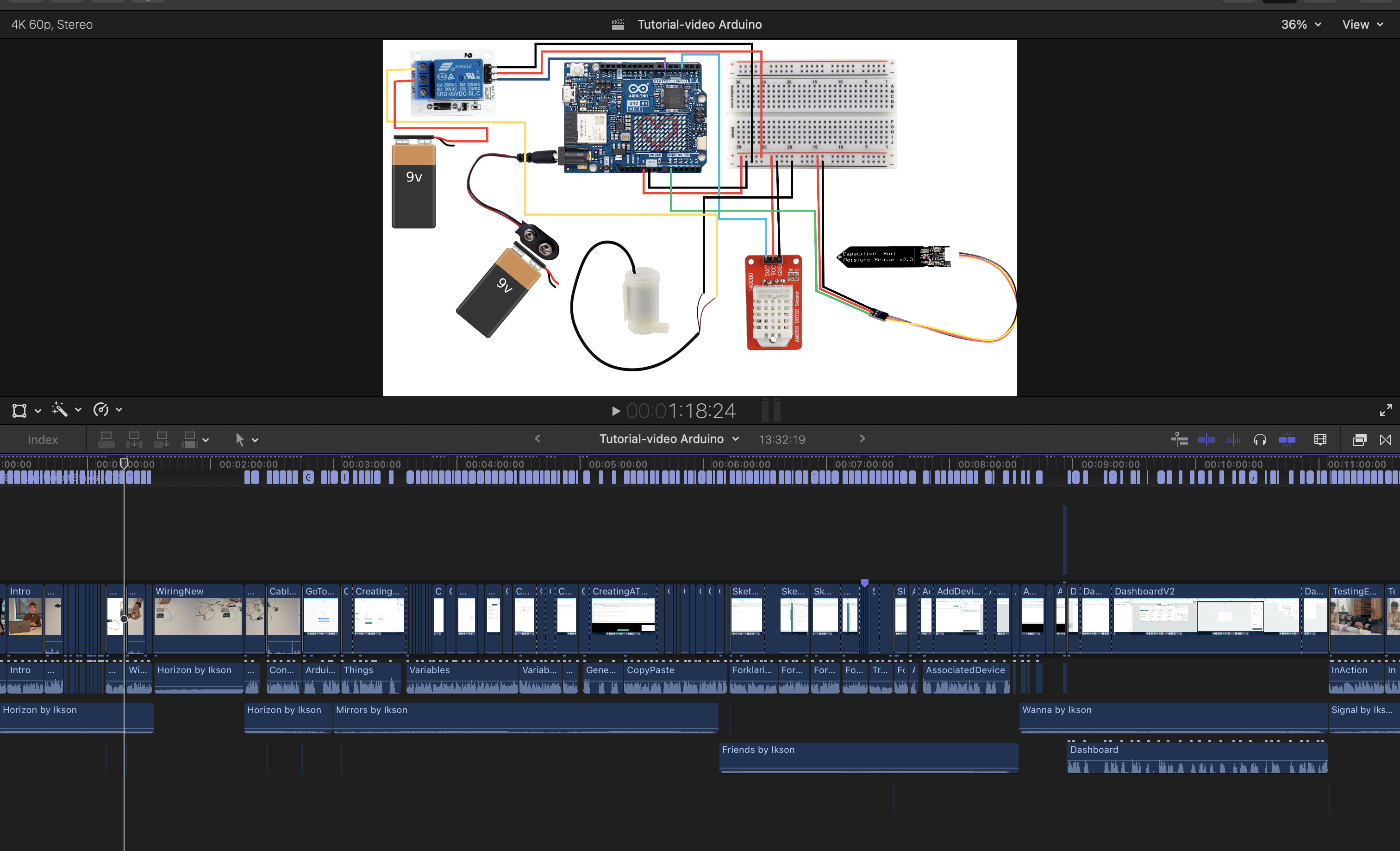
Task: Click the retime speedometer icon
Action: click(100, 410)
